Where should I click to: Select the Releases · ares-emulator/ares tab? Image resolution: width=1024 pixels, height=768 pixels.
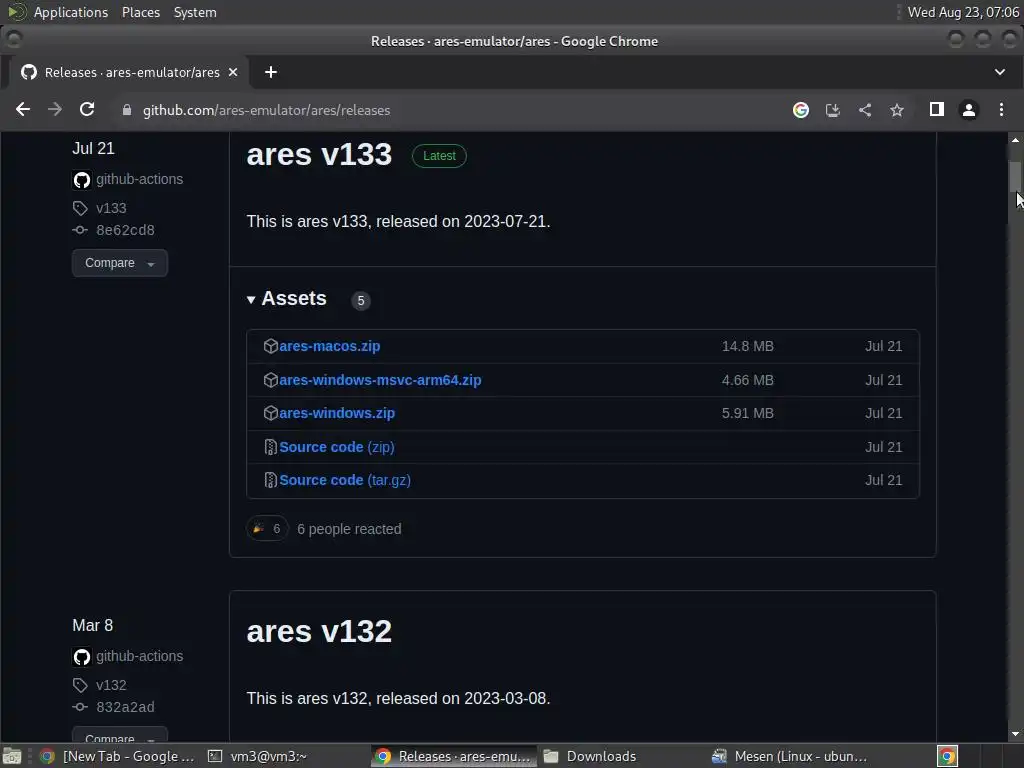point(129,72)
